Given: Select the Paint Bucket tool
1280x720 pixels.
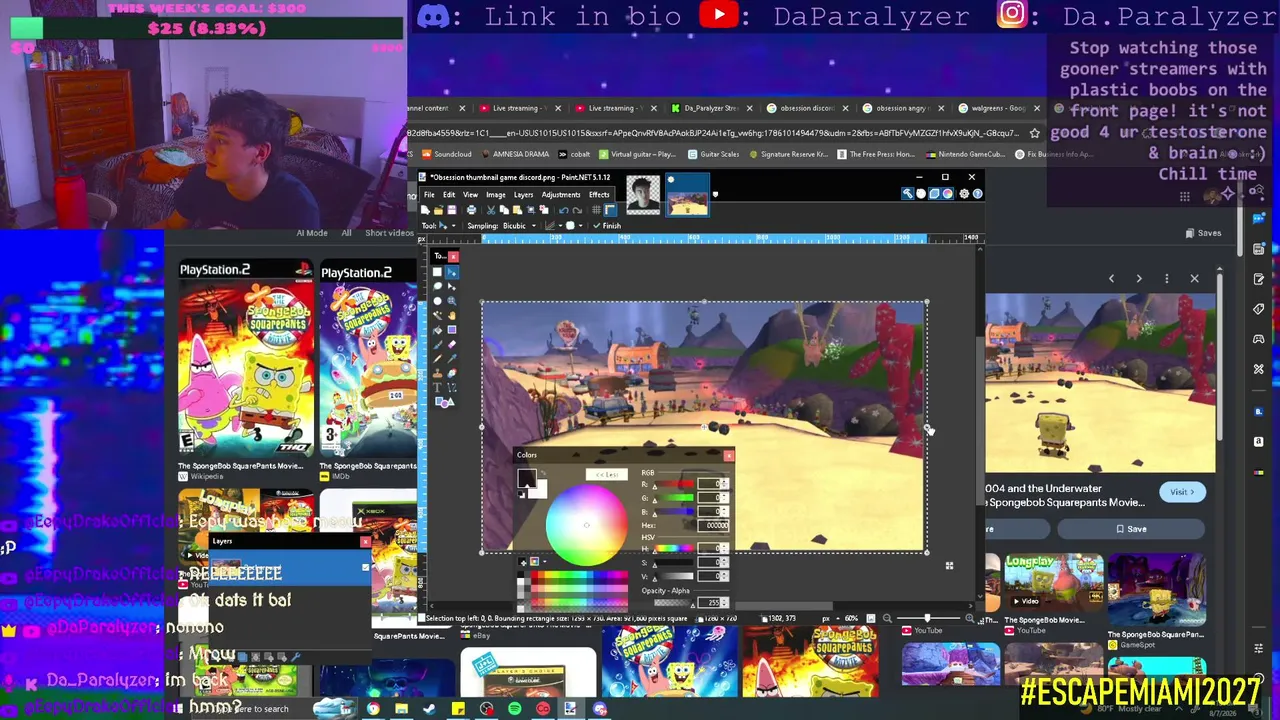Looking at the screenshot, I should pos(438,329).
